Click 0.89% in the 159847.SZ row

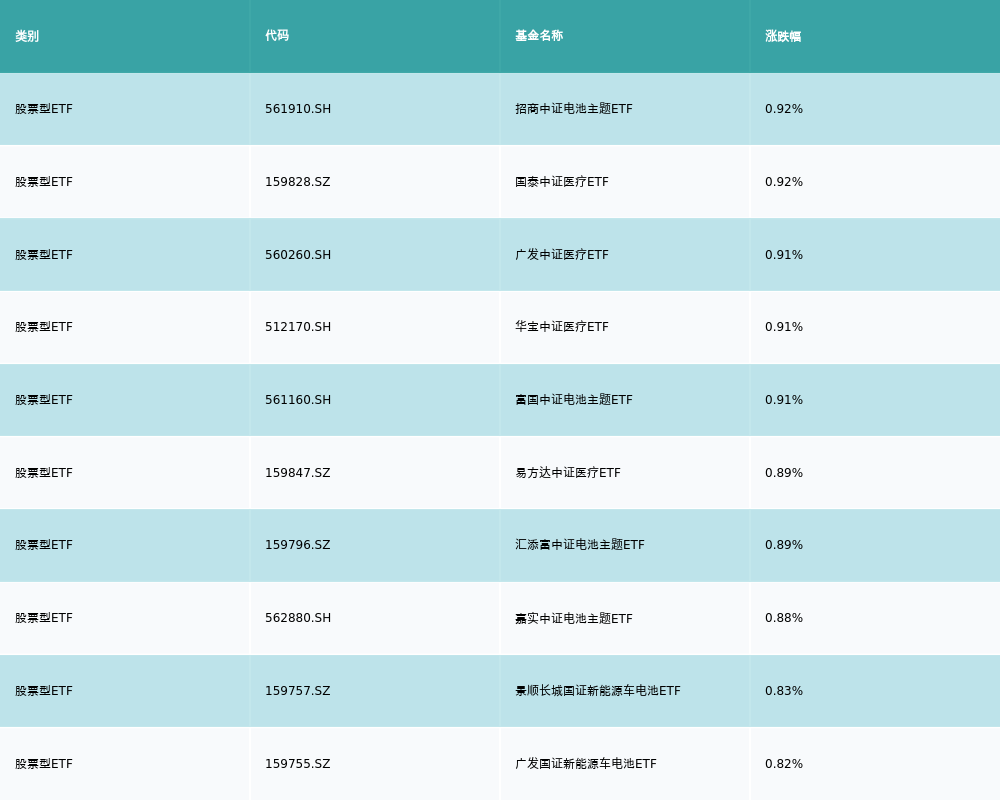tap(784, 473)
